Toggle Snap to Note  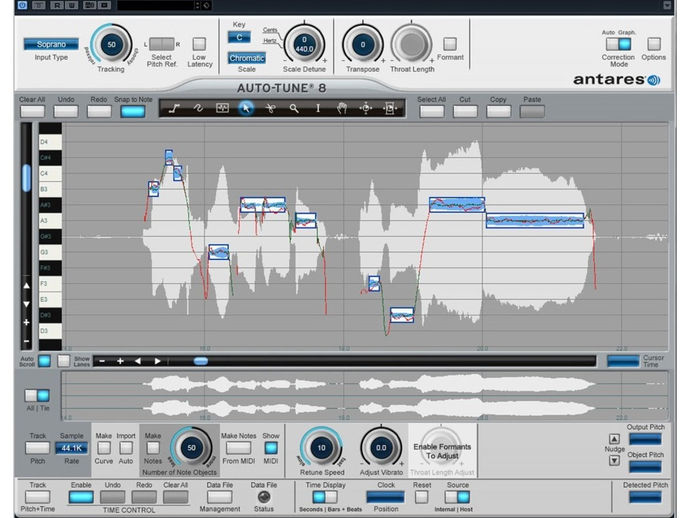point(133,111)
